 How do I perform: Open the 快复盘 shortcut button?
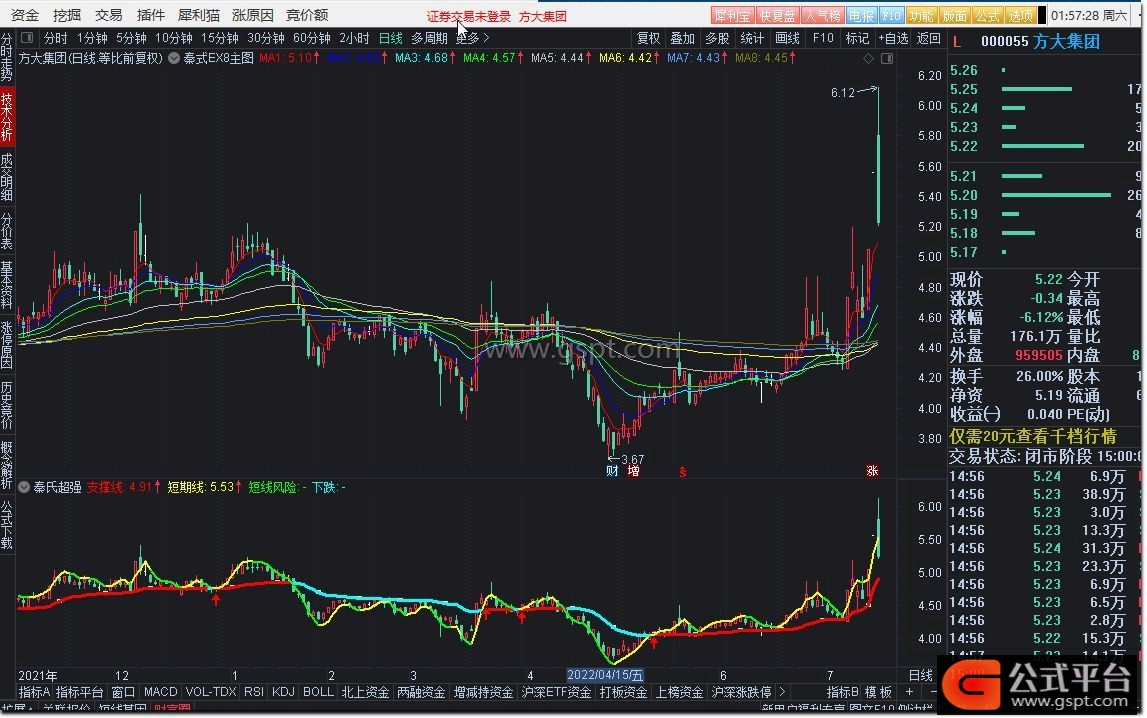[777, 15]
